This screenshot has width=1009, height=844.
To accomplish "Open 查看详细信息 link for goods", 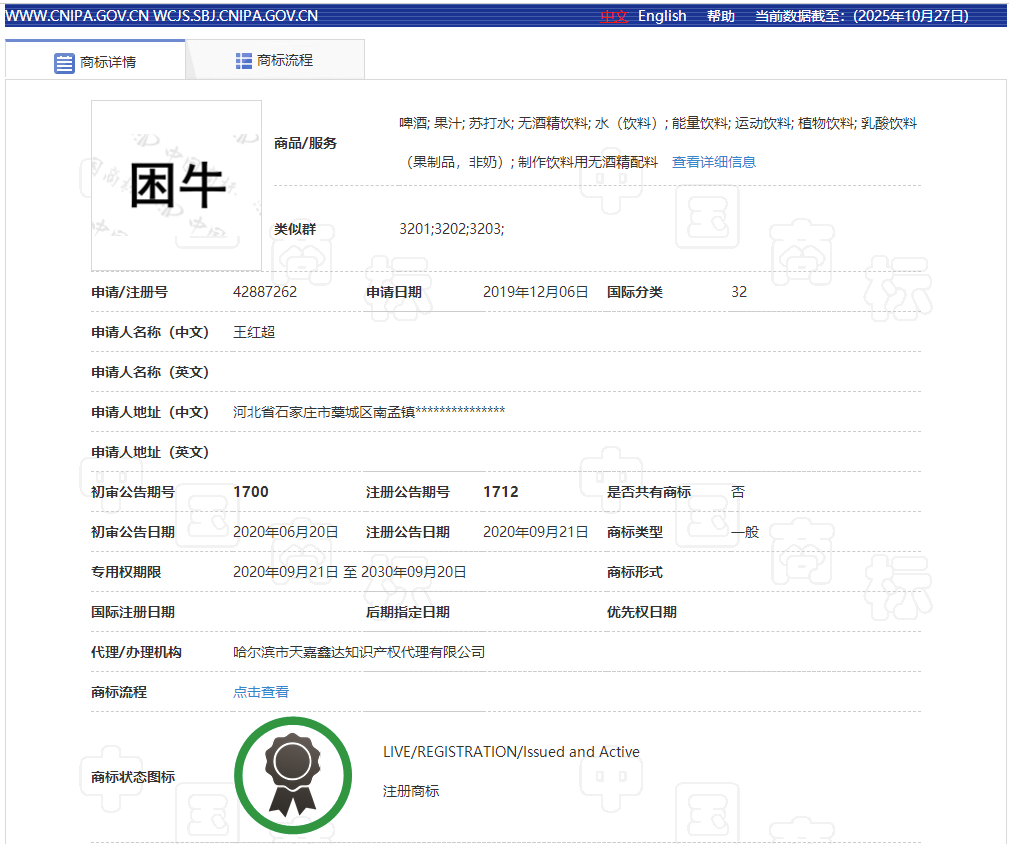I will (713, 162).
